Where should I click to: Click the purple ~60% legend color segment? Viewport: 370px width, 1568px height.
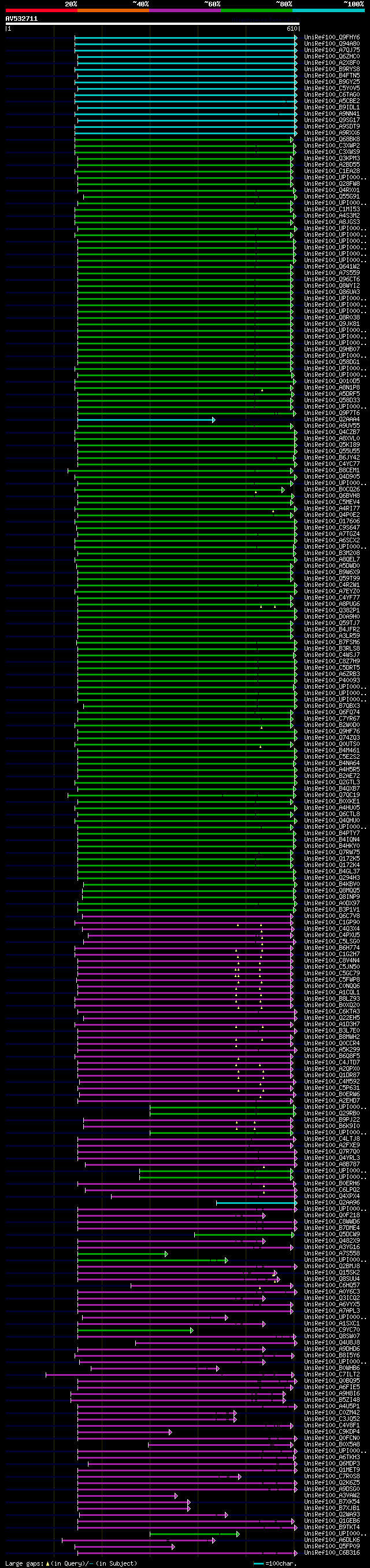coord(184,10)
